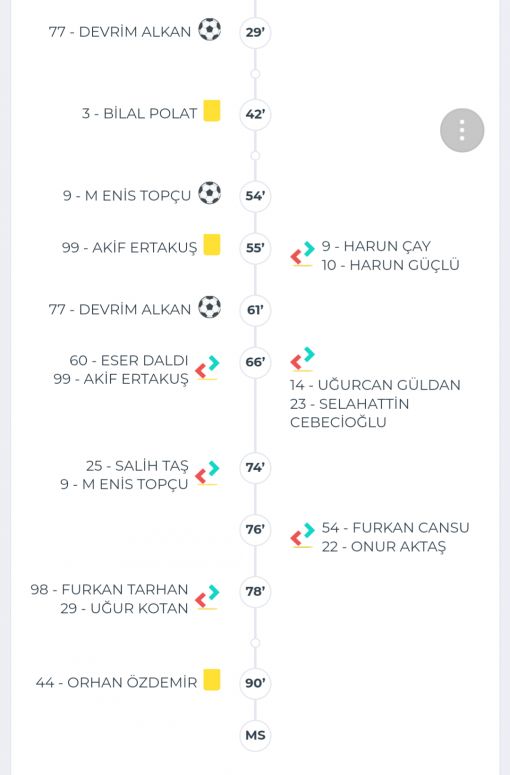
Task: Tap yellow card beside Akif Ertakuş
Action: [212, 245]
